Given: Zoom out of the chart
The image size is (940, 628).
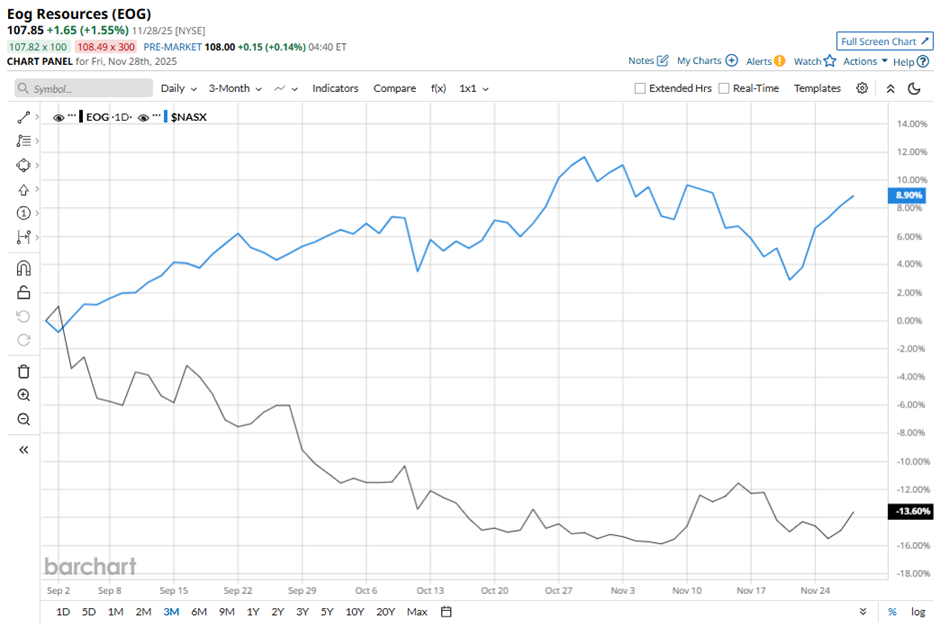Looking at the screenshot, I should (23, 419).
